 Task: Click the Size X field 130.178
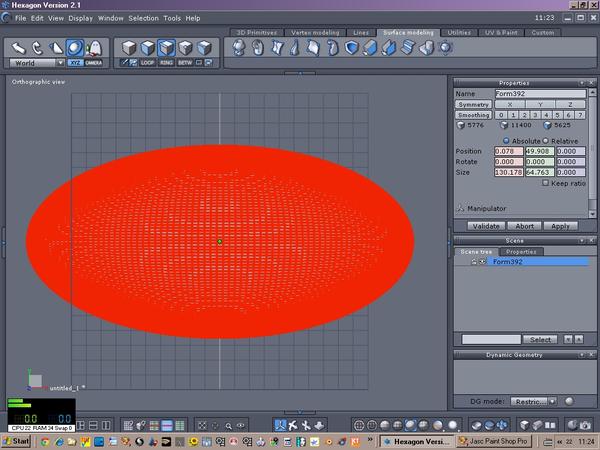[509, 172]
